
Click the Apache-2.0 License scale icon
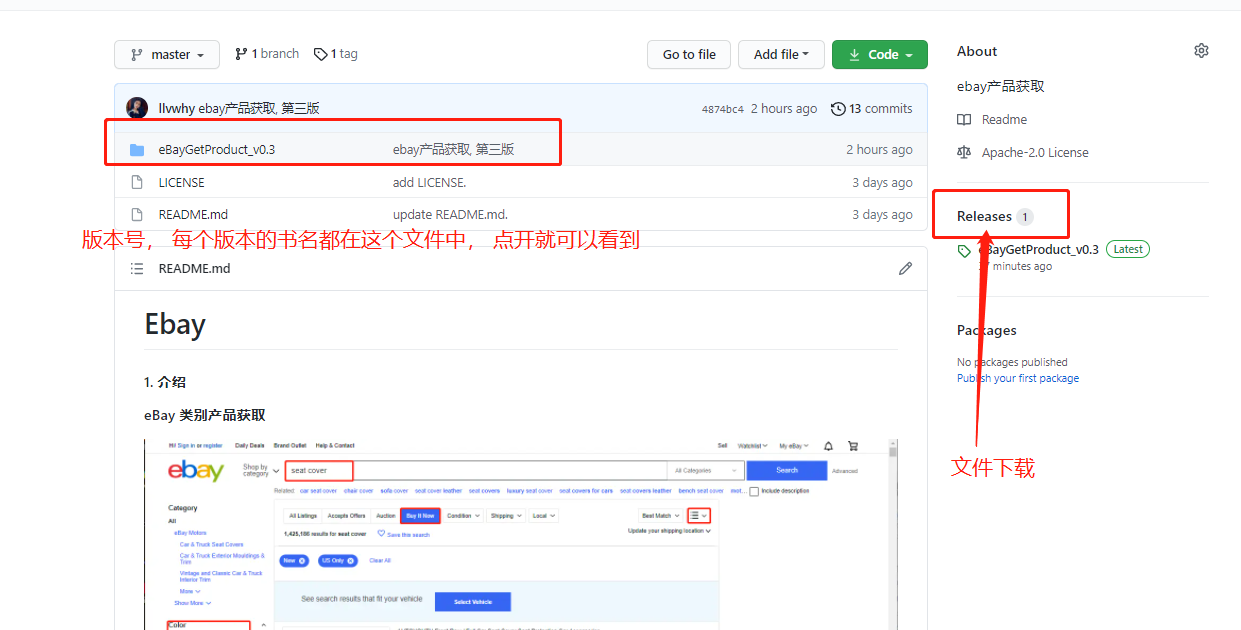[x=963, y=152]
